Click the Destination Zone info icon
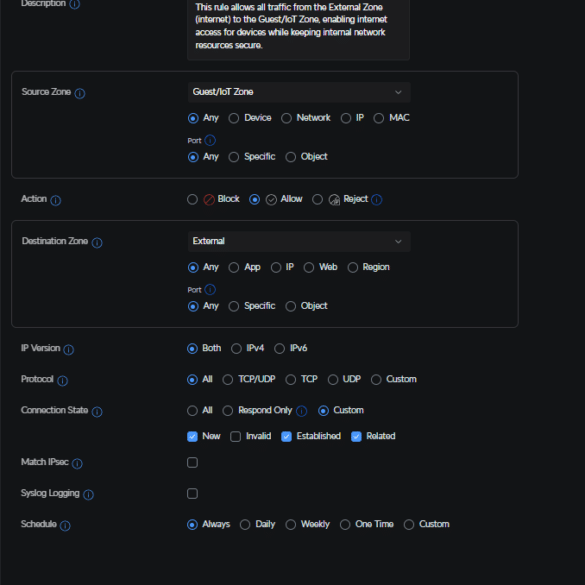 pyautogui.click(x=97, y=243)
